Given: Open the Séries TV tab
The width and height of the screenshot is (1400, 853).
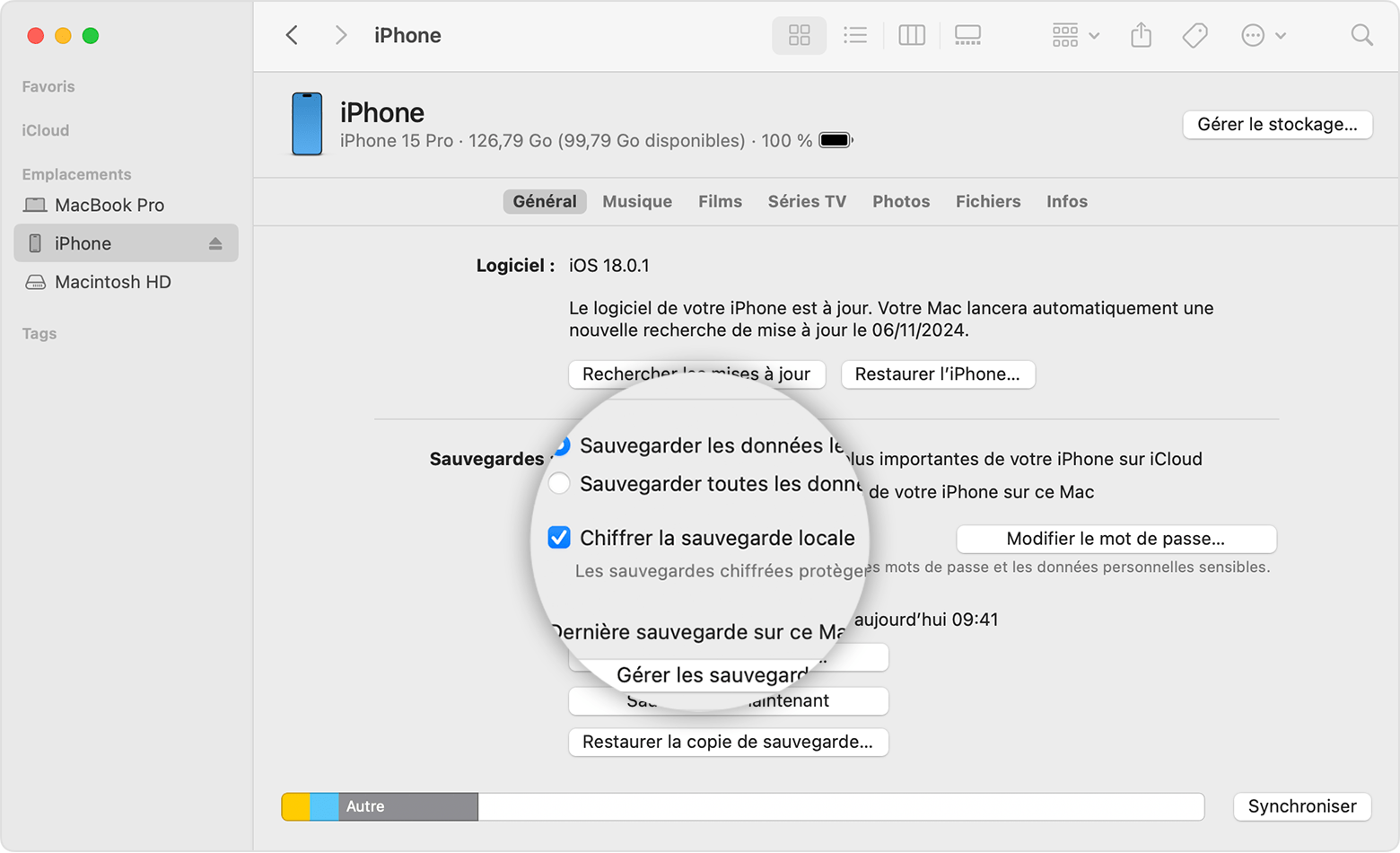Looking at the screenshot, I should pos(807,201).
